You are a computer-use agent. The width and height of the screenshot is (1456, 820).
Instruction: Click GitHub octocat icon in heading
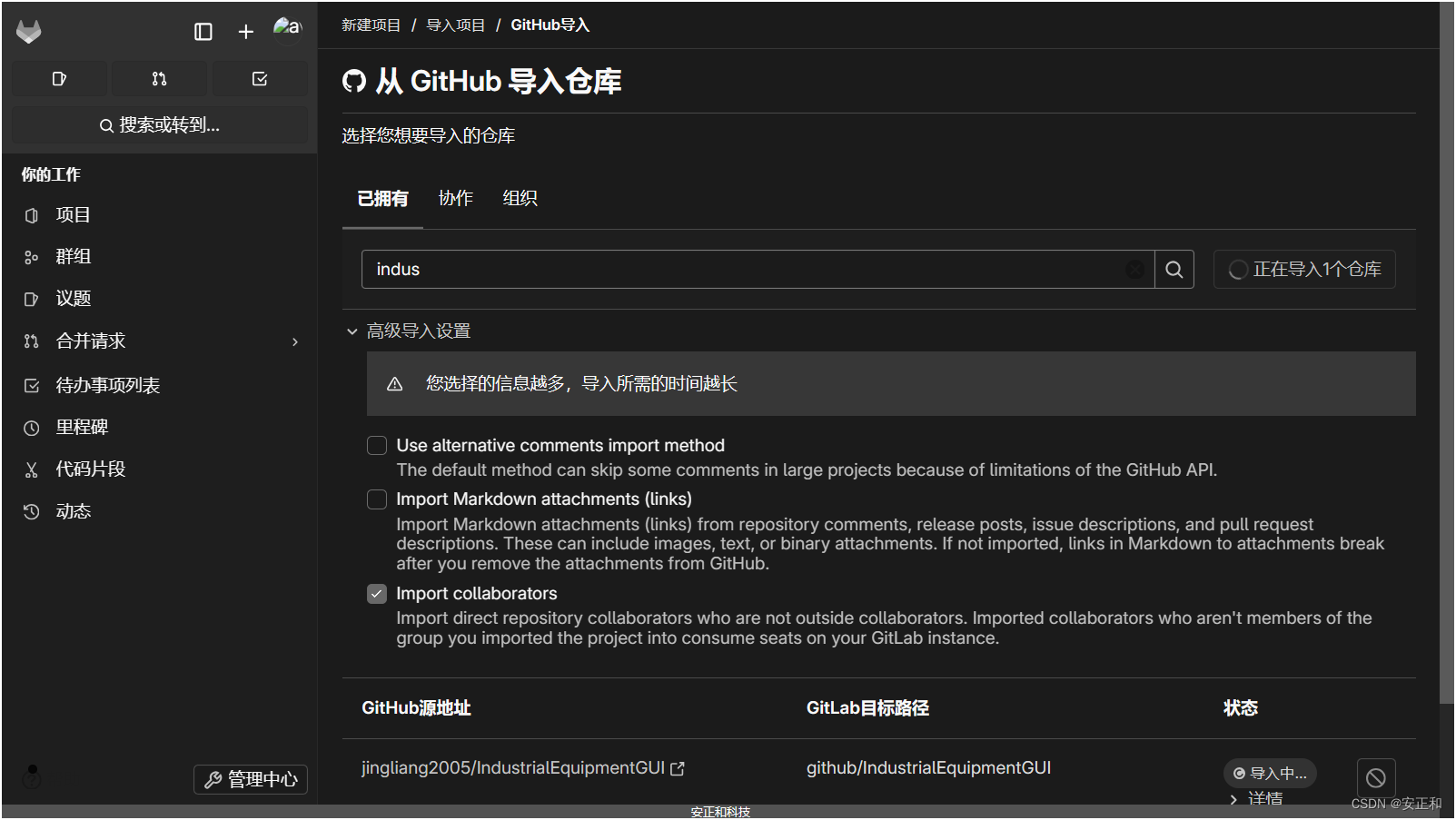pos(354,82)
